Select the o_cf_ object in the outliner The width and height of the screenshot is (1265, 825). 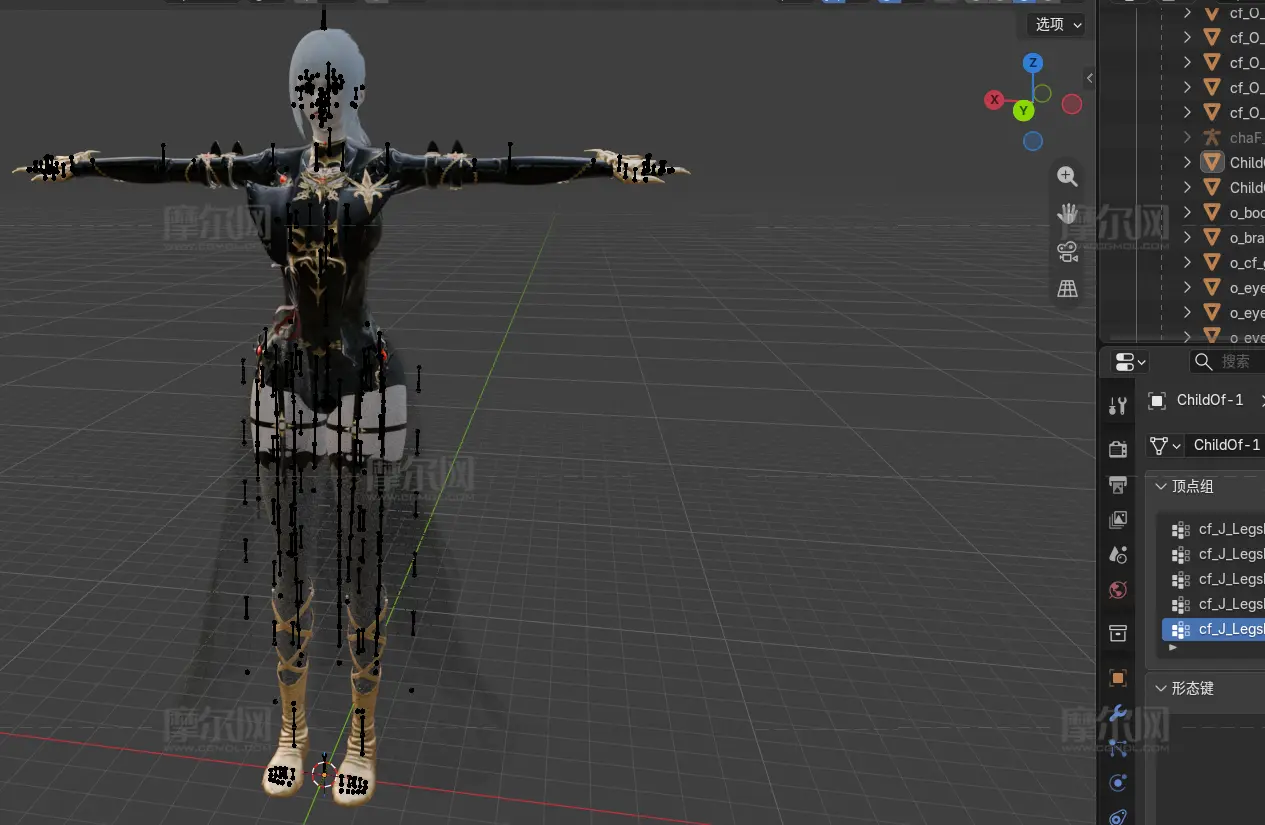[1246, 263]
